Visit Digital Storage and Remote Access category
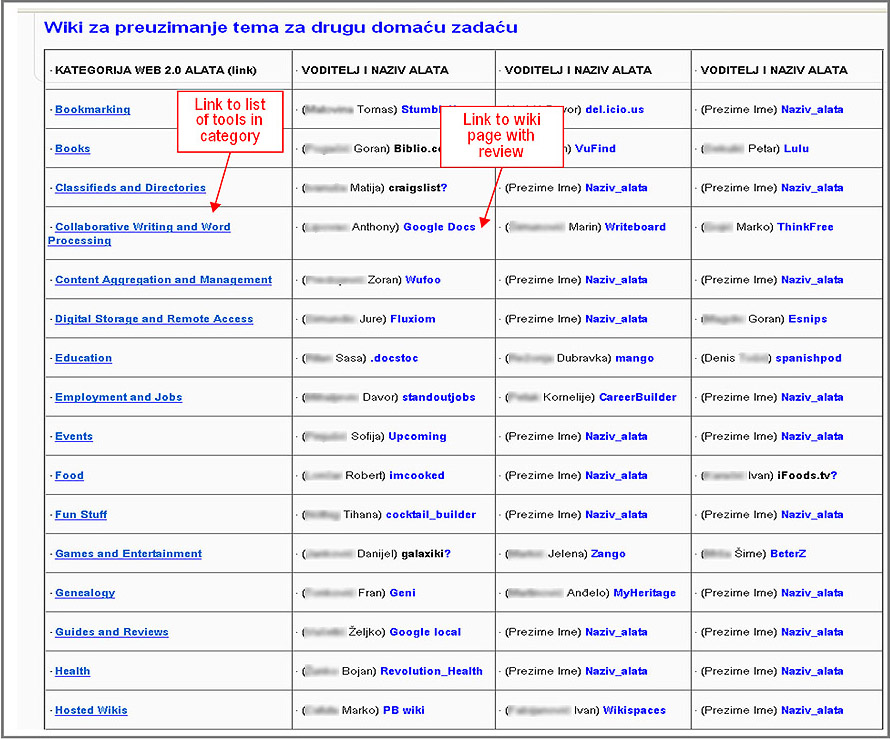 pyautogui.click(x=154, y=319)
